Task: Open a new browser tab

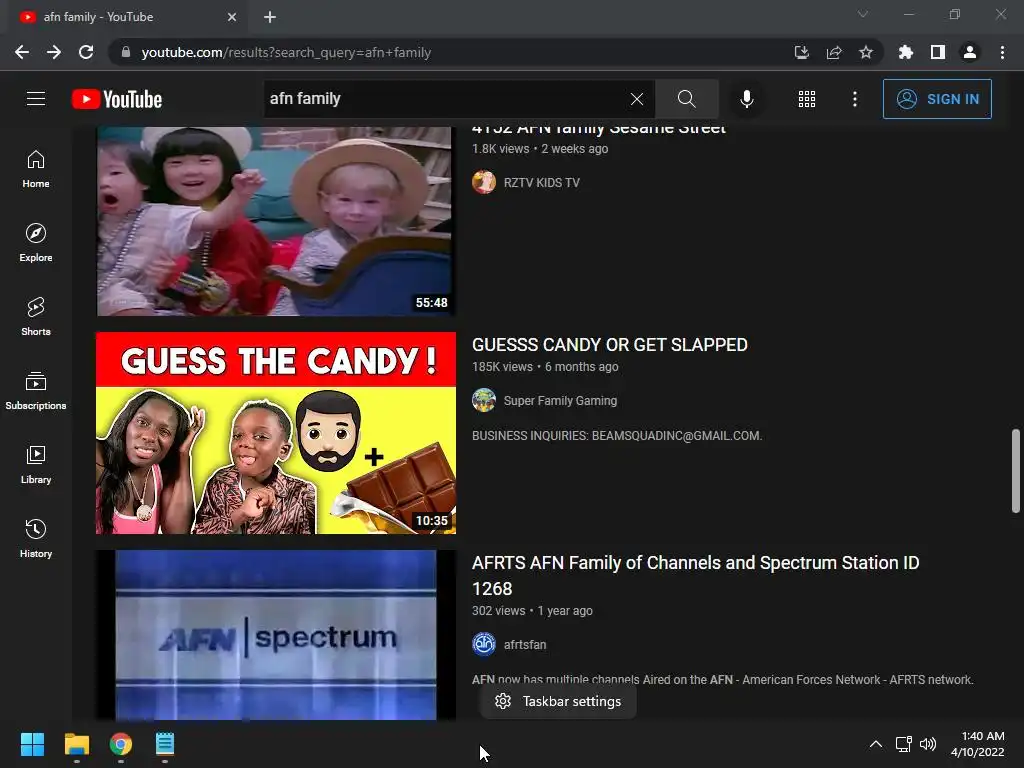Action: pos(270,17)
